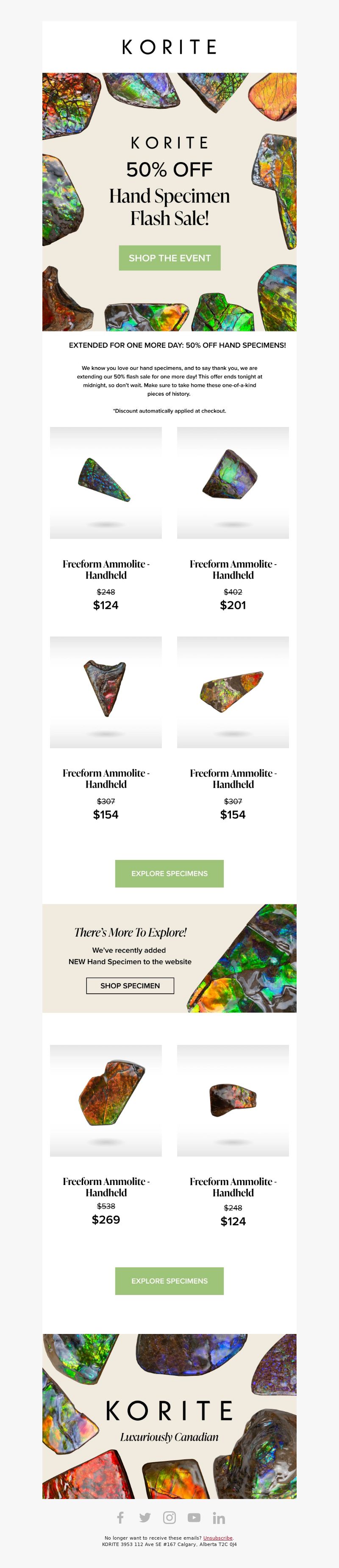
Task: Click the Luxuriously Canadian footer banner
Action: (169, 1416)
